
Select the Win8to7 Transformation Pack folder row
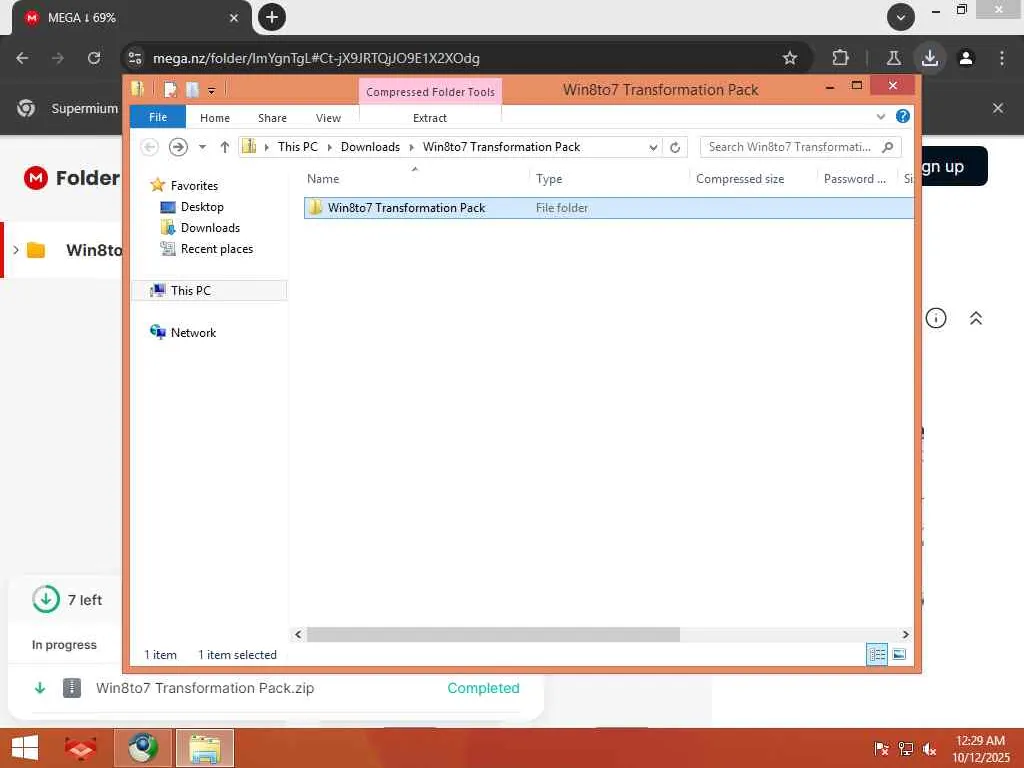point(609,208)
